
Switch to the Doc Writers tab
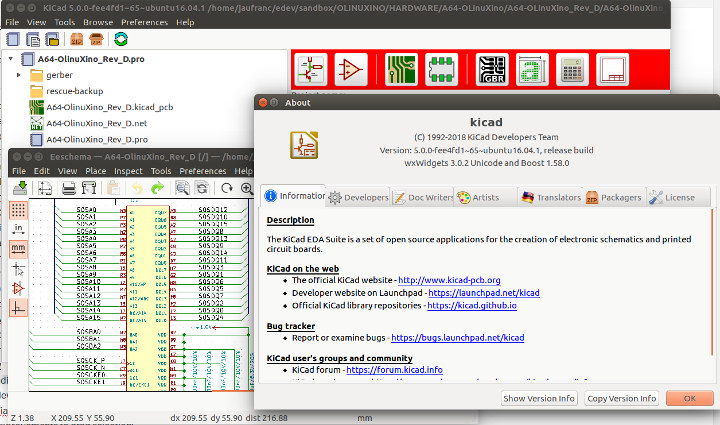click(422, 197)
